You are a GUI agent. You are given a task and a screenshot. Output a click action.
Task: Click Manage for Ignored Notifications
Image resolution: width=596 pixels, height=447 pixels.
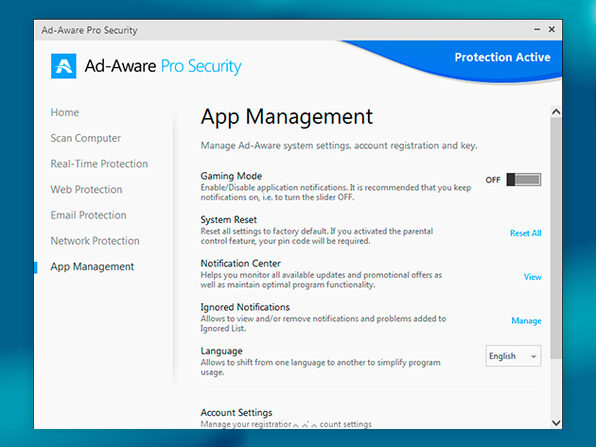point(526,320)
